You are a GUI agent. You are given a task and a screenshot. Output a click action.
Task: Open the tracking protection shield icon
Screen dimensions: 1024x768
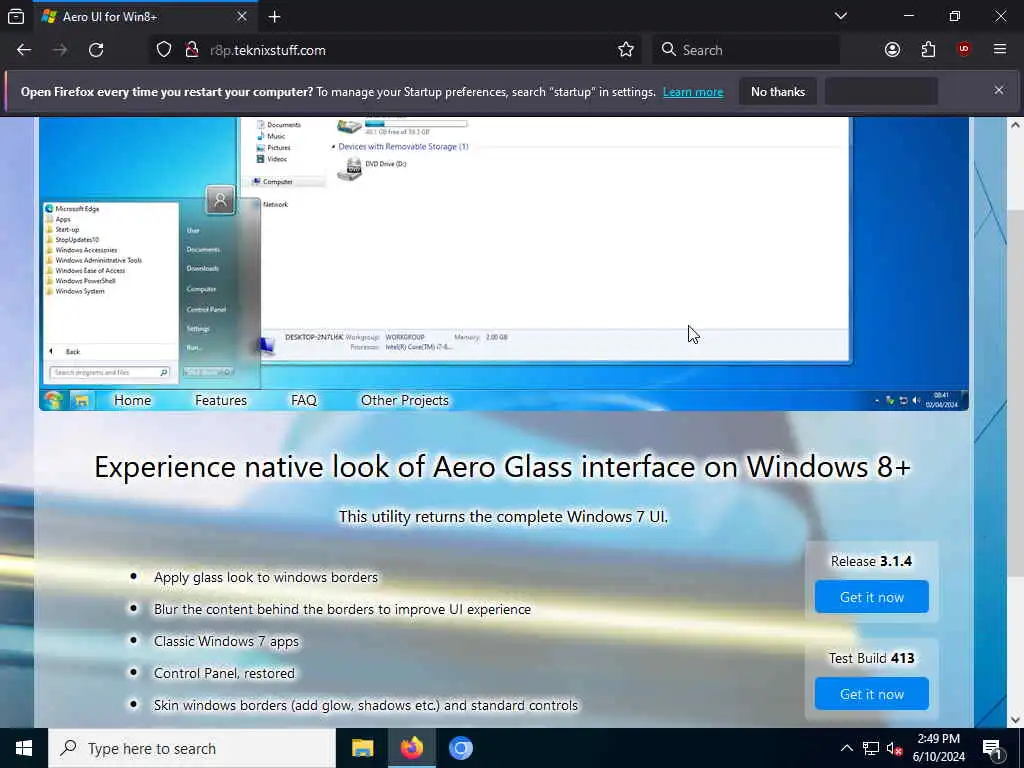[x=164, y=50]
